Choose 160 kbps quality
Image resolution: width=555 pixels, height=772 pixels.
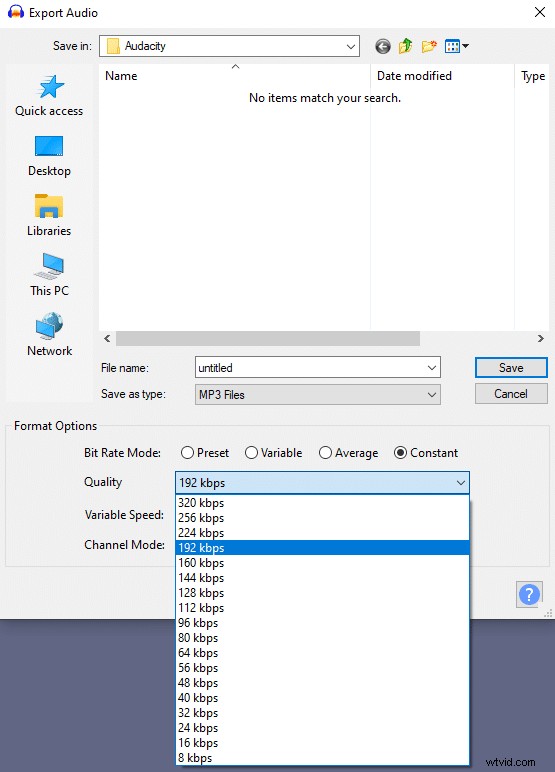point(322,563)
